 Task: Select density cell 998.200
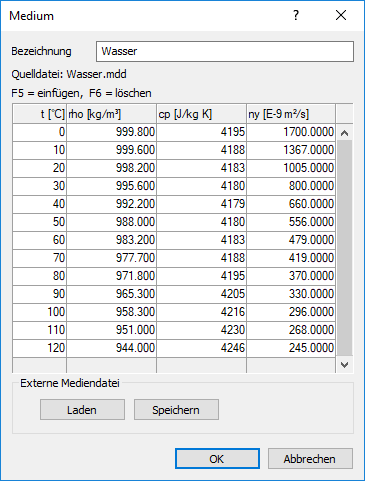112,168
